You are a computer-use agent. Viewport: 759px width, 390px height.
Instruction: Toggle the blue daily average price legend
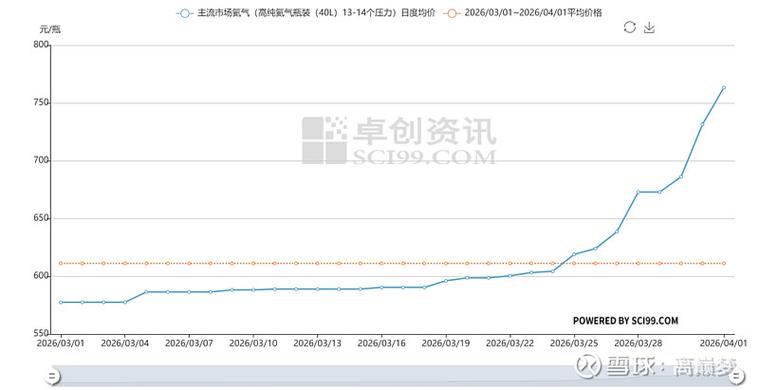(x=305, y=13)
